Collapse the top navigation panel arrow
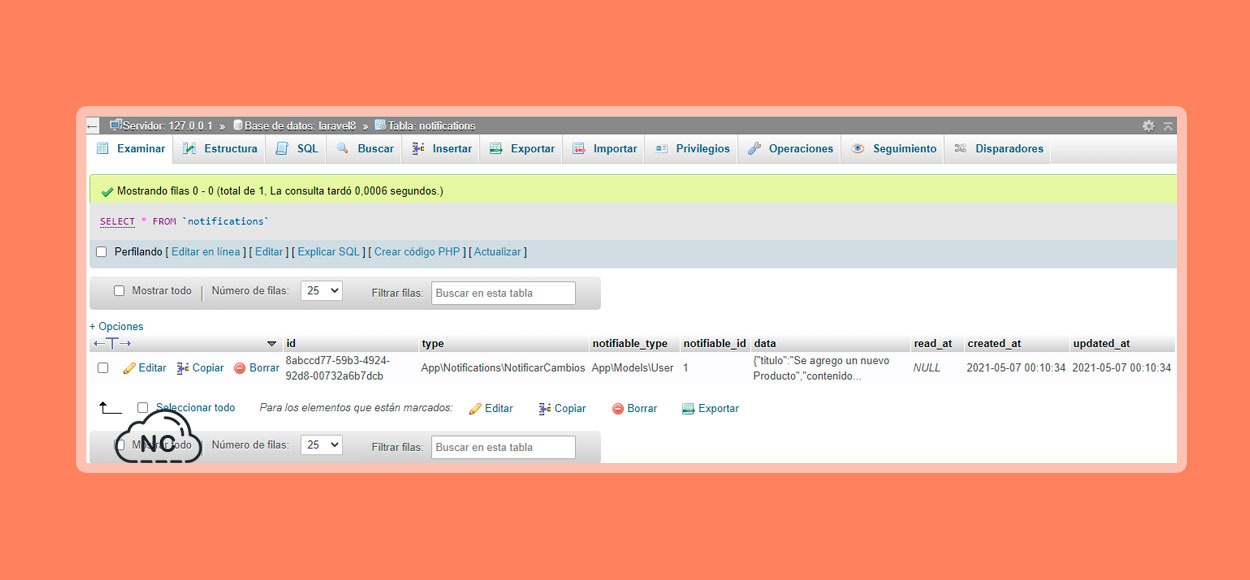1250x580 pixels. 1168,126
